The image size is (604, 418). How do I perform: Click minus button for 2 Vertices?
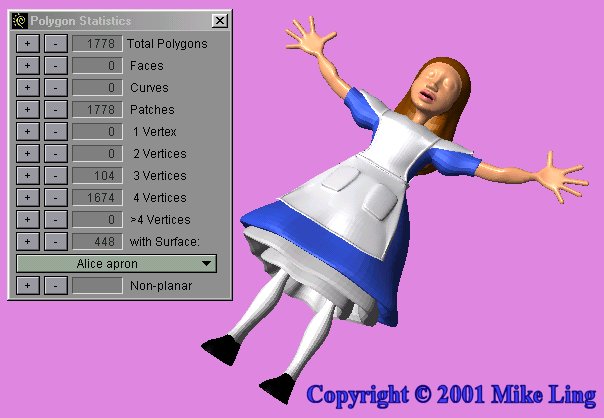tap(56, 154)
